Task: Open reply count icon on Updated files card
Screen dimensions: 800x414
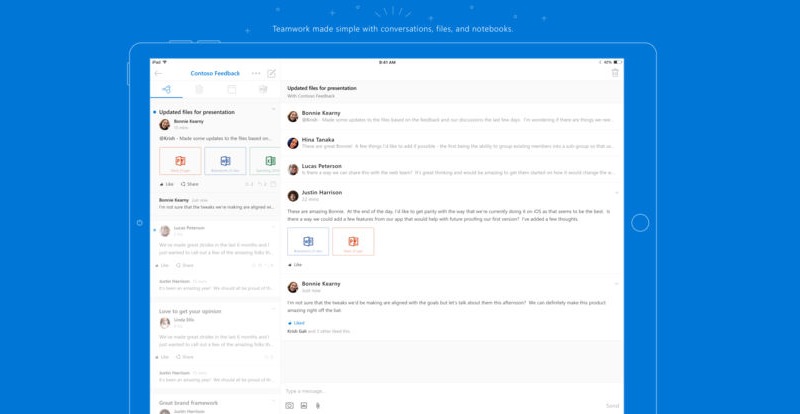Action: pyautogui.click(x=262, y=184)
